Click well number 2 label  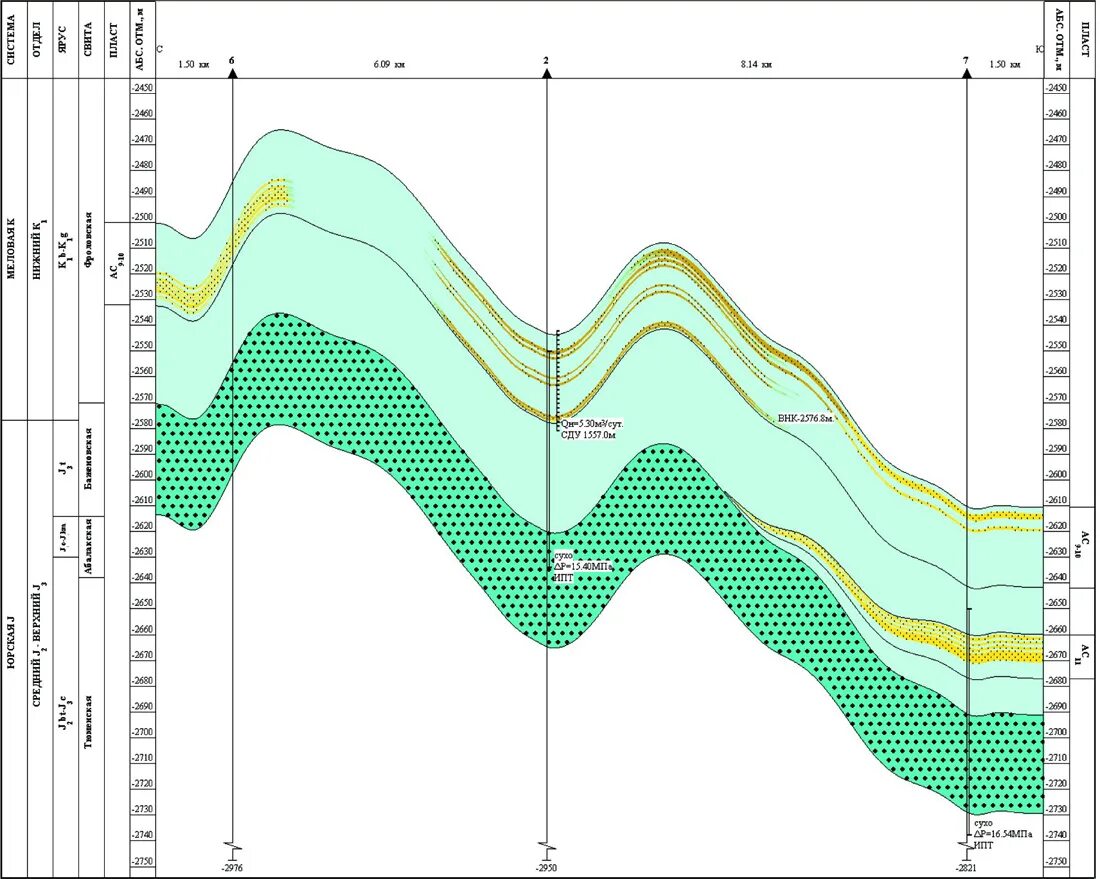tap(546, 62)
